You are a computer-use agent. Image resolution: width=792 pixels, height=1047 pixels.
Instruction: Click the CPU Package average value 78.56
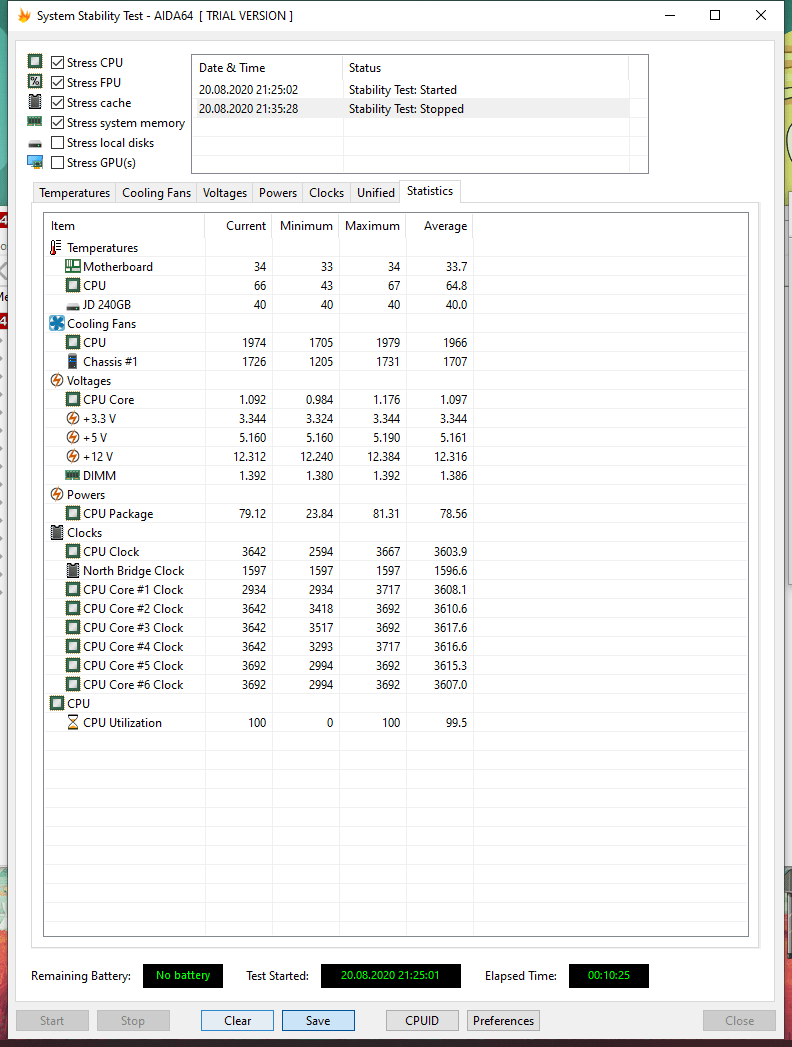tap(453, 513)
